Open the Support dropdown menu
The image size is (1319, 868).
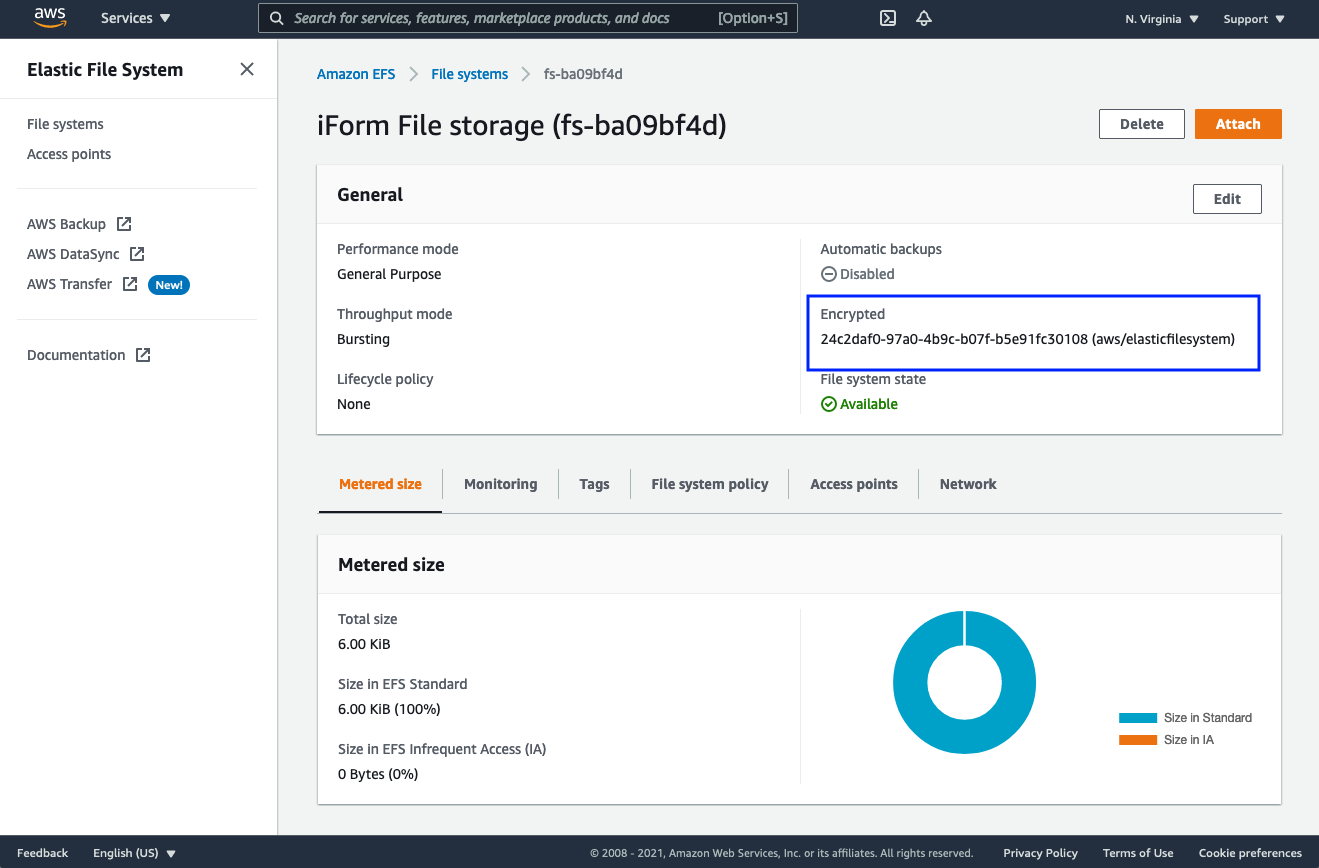coord(1254,19)
